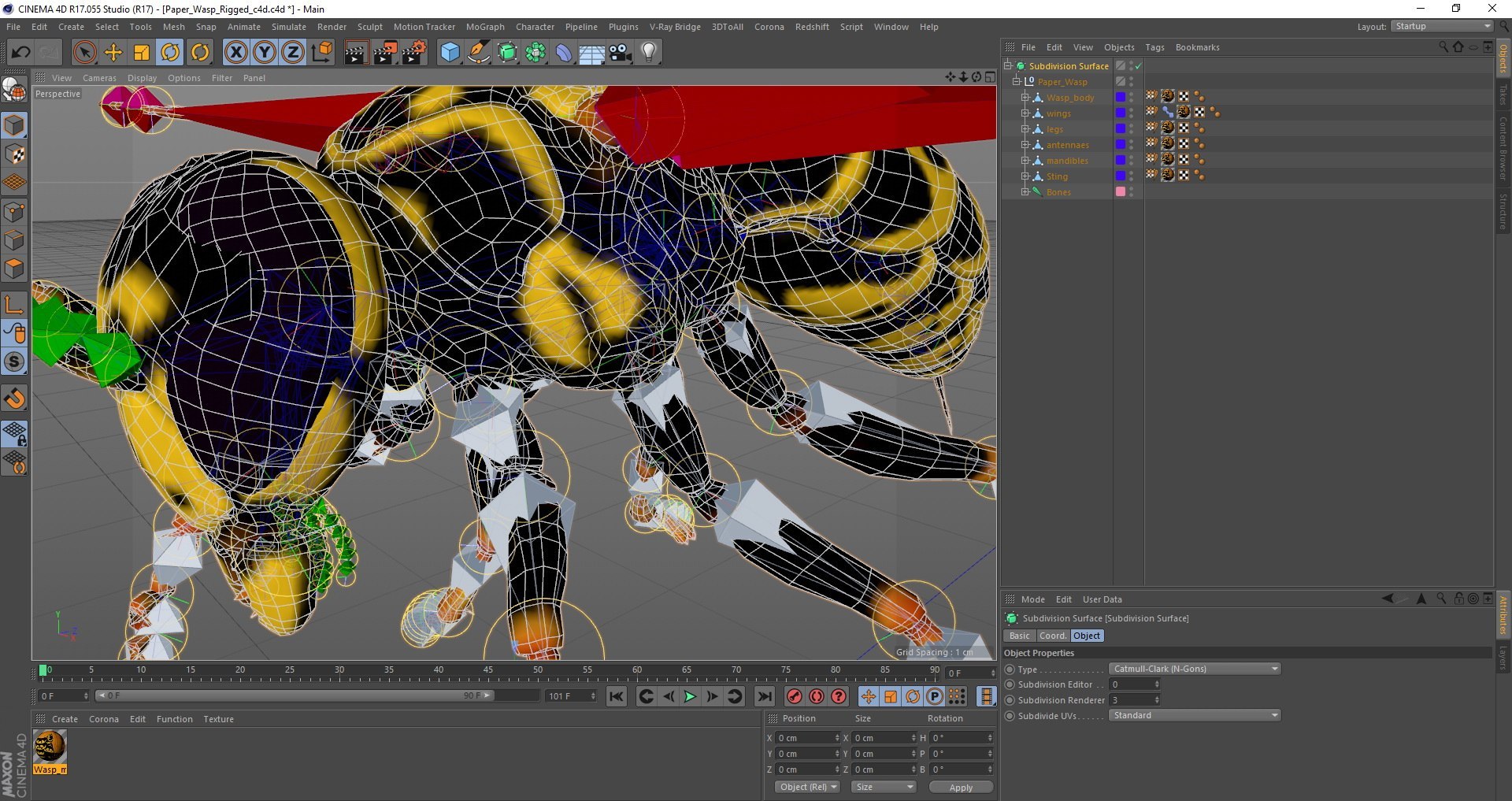Switch to the Coord. tab
The width and height of the screenshot is (1512, 801).
tap(1053, 636)
